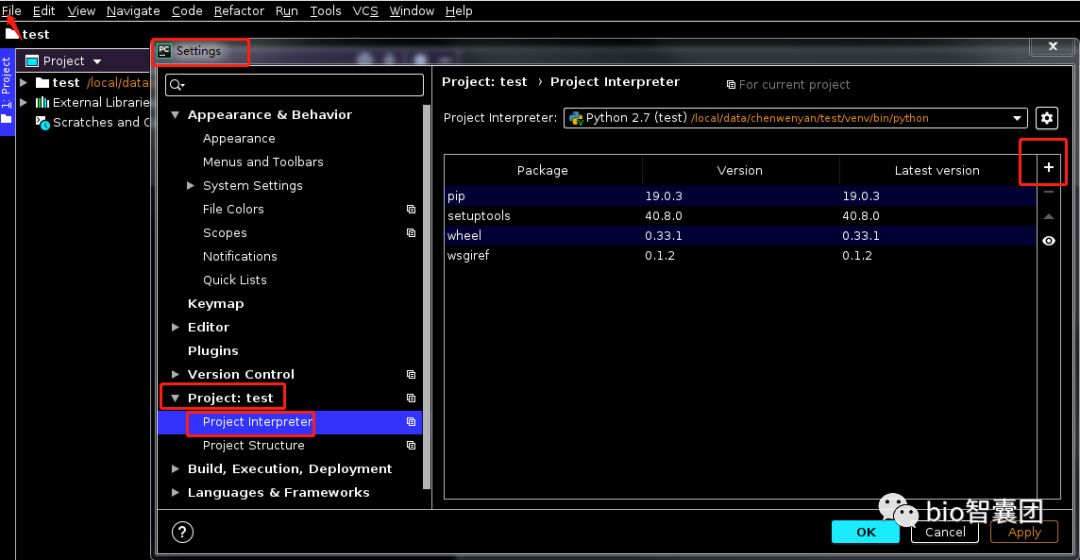Image resolution: width=1080 pixels, height=560 pixels.
Task: Open the VCS menu
Action: tap(365, 11)
